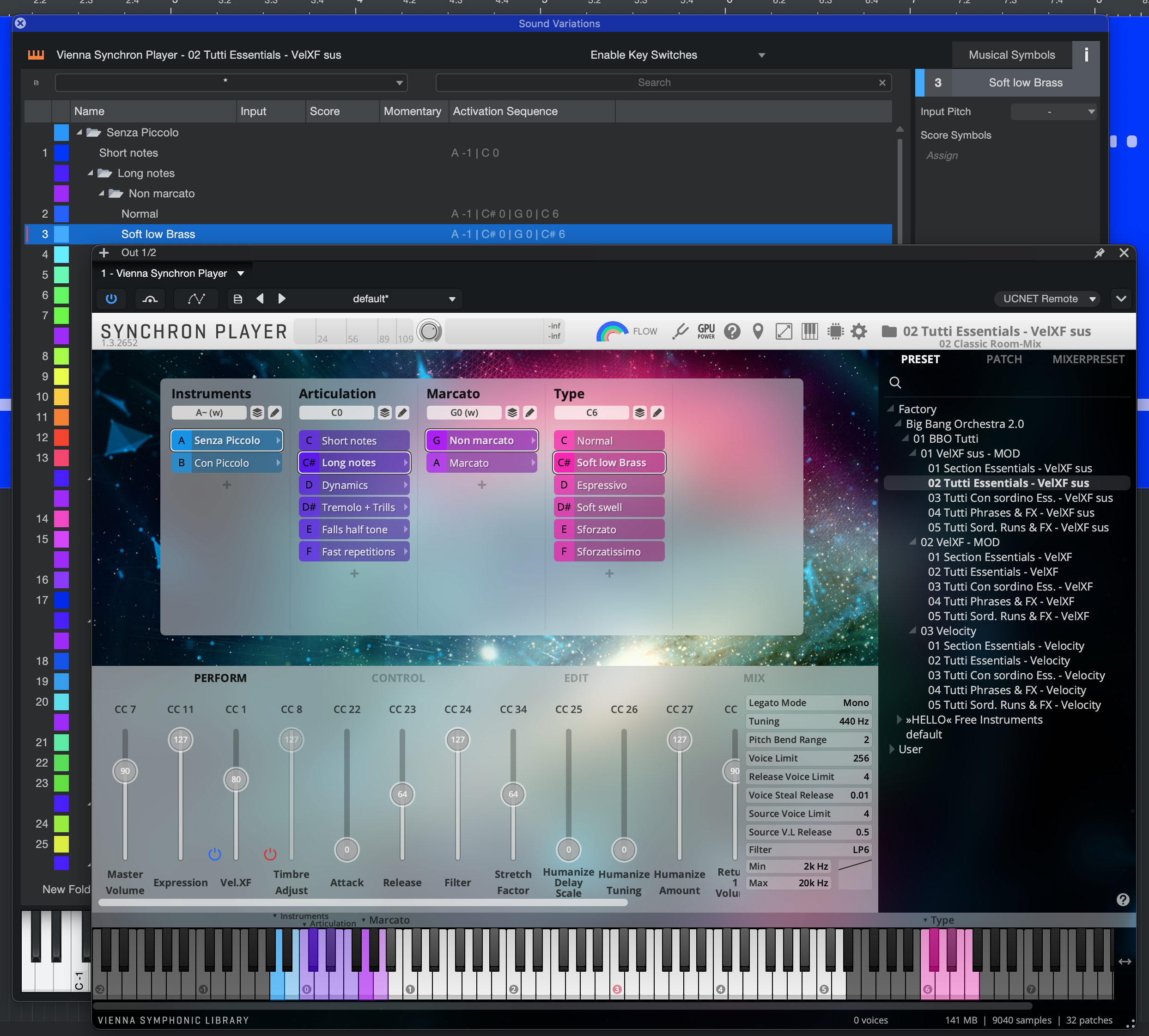Select the Espressivo type slot

(609, 485)
